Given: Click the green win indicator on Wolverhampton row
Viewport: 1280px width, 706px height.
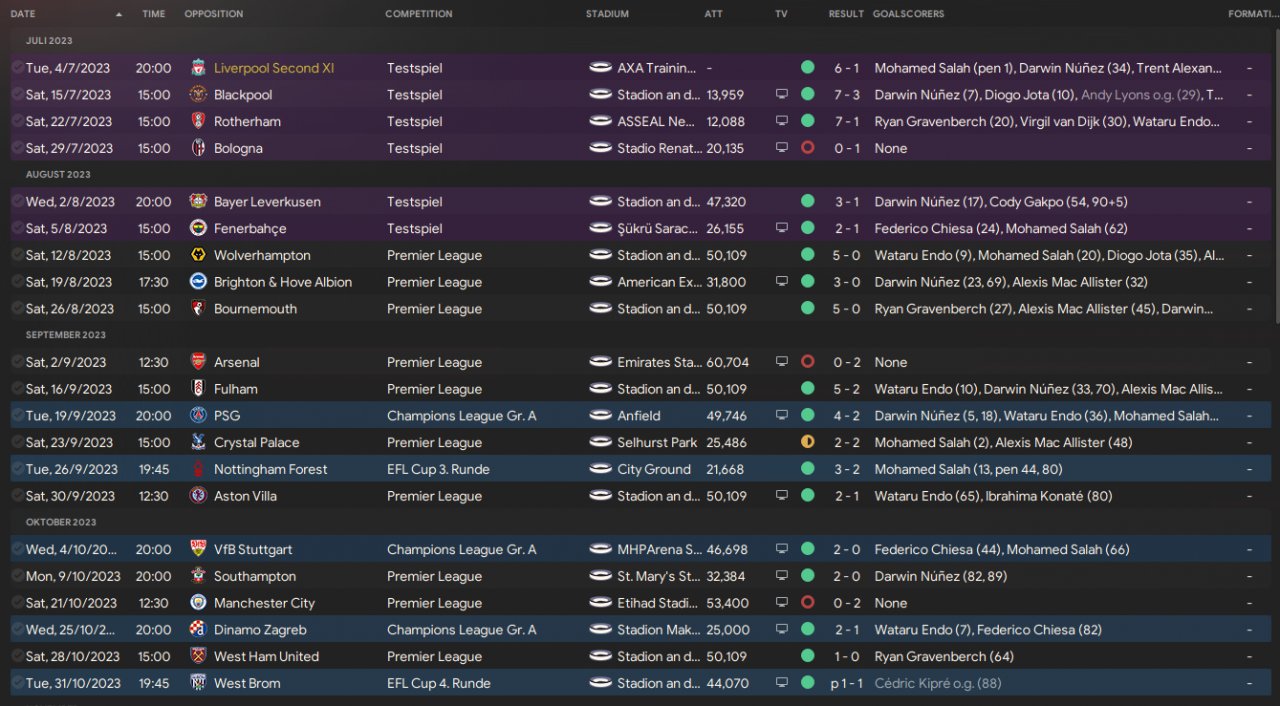Looking at the screenshot, I should click(x=807, y=255).
